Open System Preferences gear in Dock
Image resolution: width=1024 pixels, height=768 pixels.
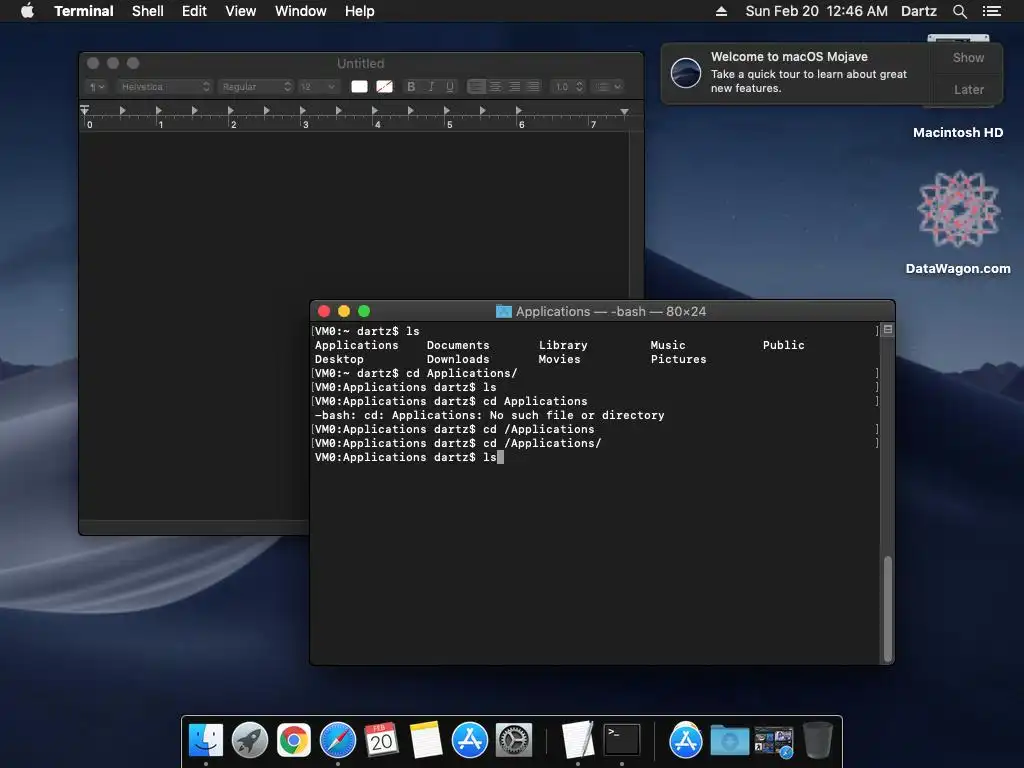pos(514,741)
